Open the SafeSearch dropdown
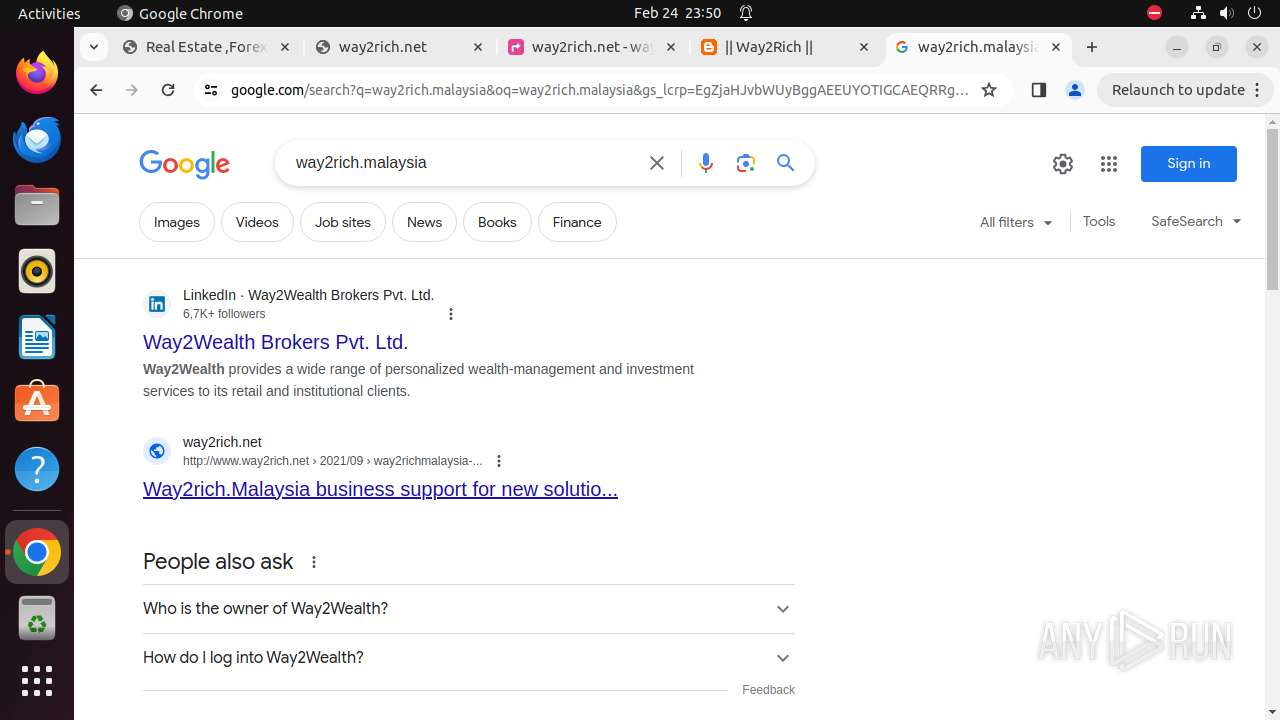Viewport: 1280px width, 720px height. (1196, 222)
